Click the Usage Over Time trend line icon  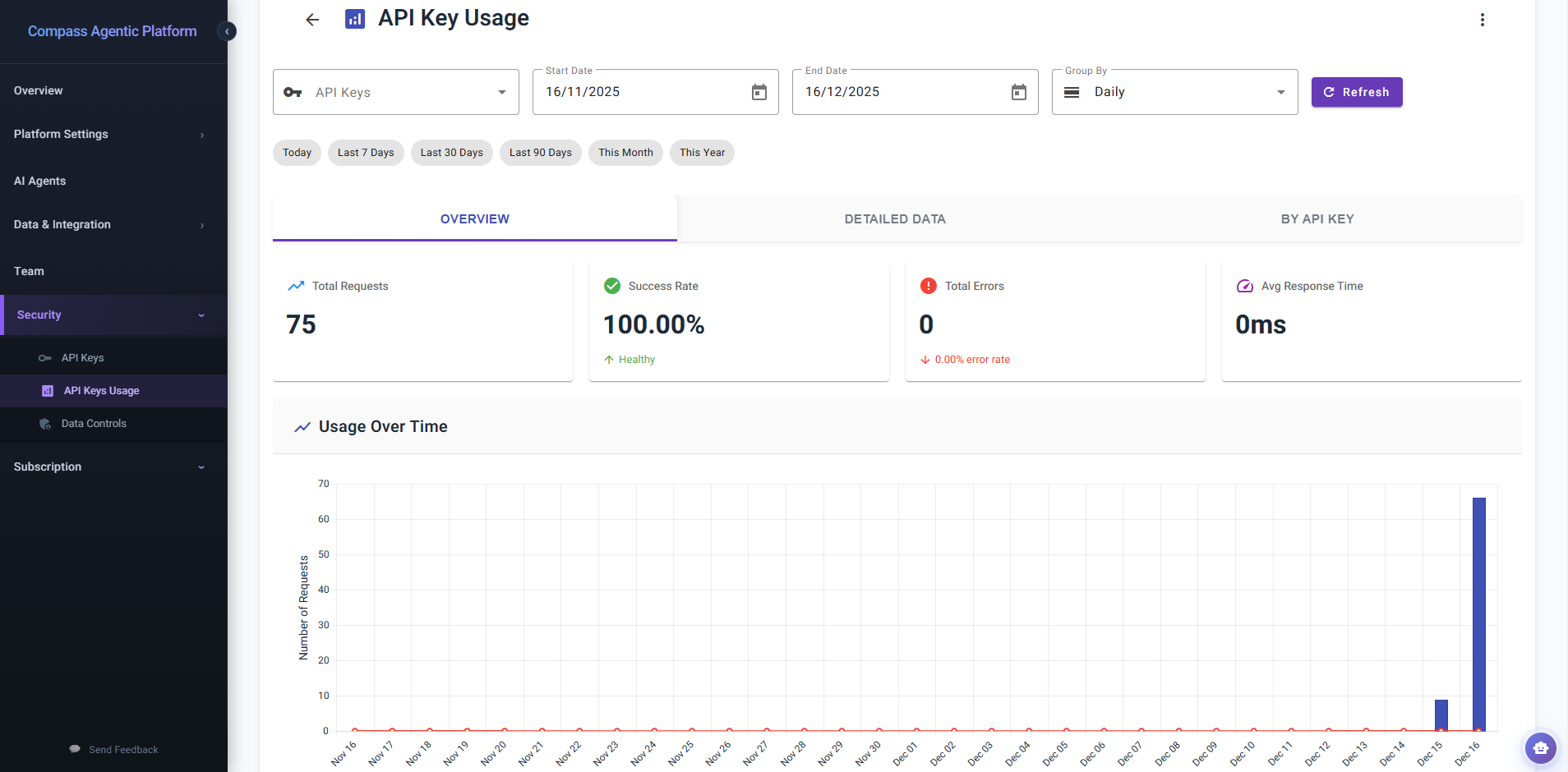(x=302, y=426)
